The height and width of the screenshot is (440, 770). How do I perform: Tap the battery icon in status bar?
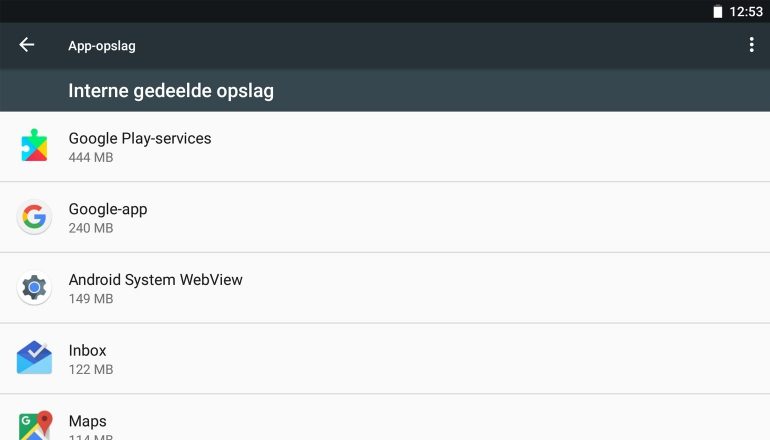(717, 12)
